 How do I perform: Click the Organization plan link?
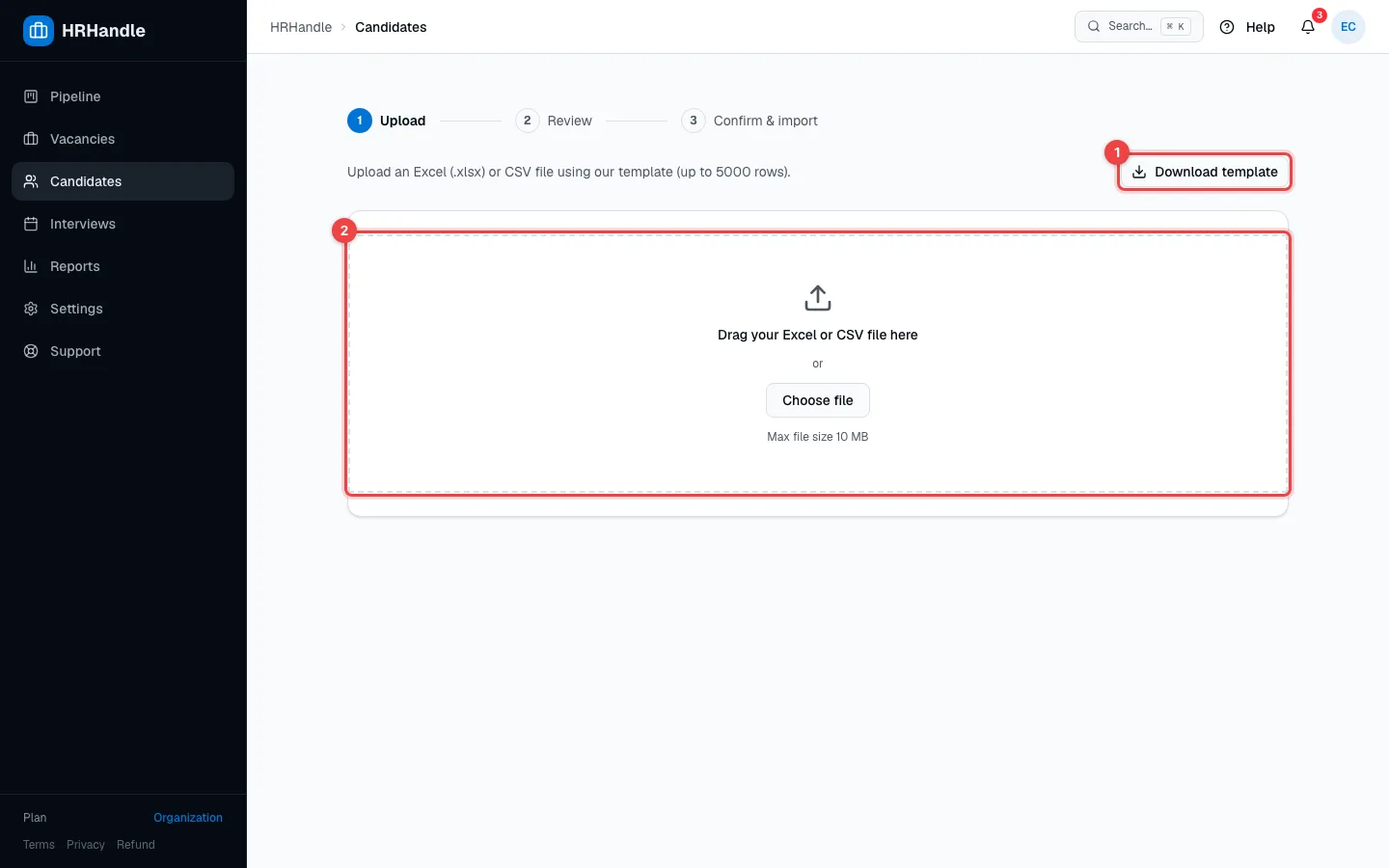[x=188, y=818]
